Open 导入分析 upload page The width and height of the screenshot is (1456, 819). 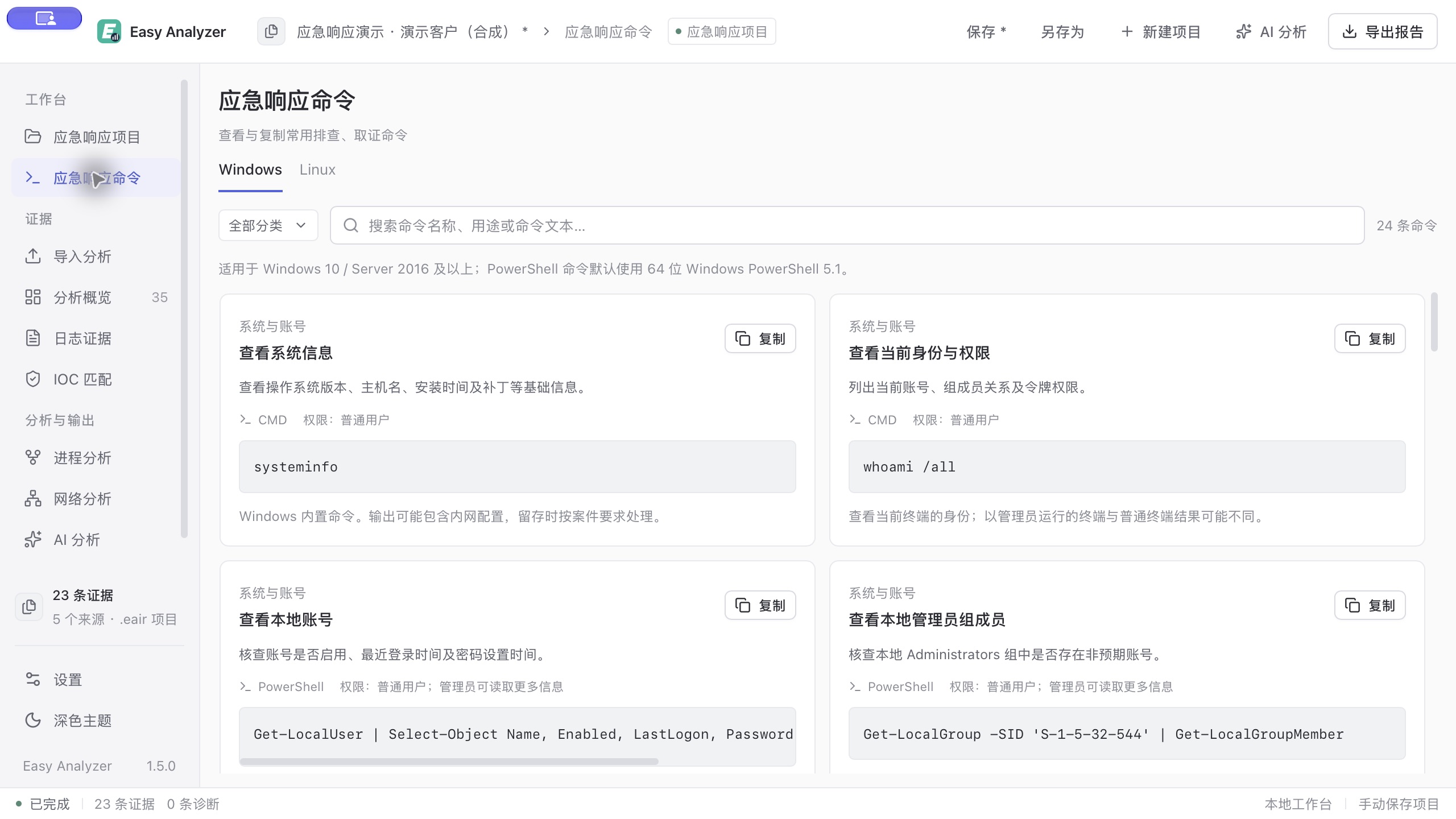coord(96,257)
